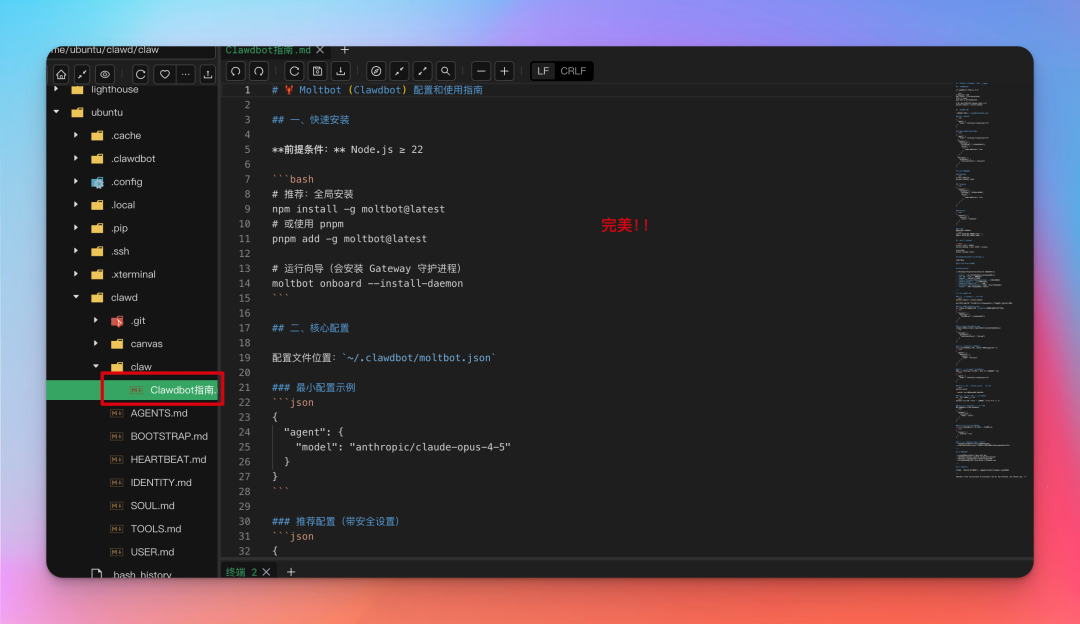Open the eye preview icon in sidebar toolbar

click(x=104, y=73)
